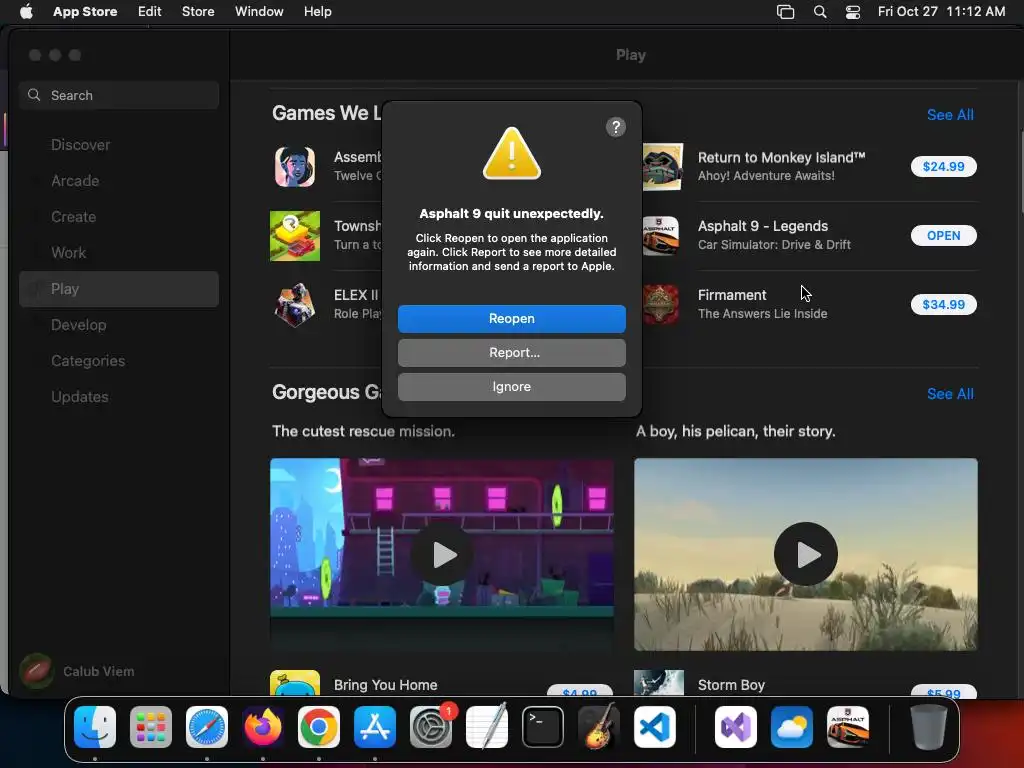Select Updates in the sidebar
1024x768 pixels.
click(119, 396)
